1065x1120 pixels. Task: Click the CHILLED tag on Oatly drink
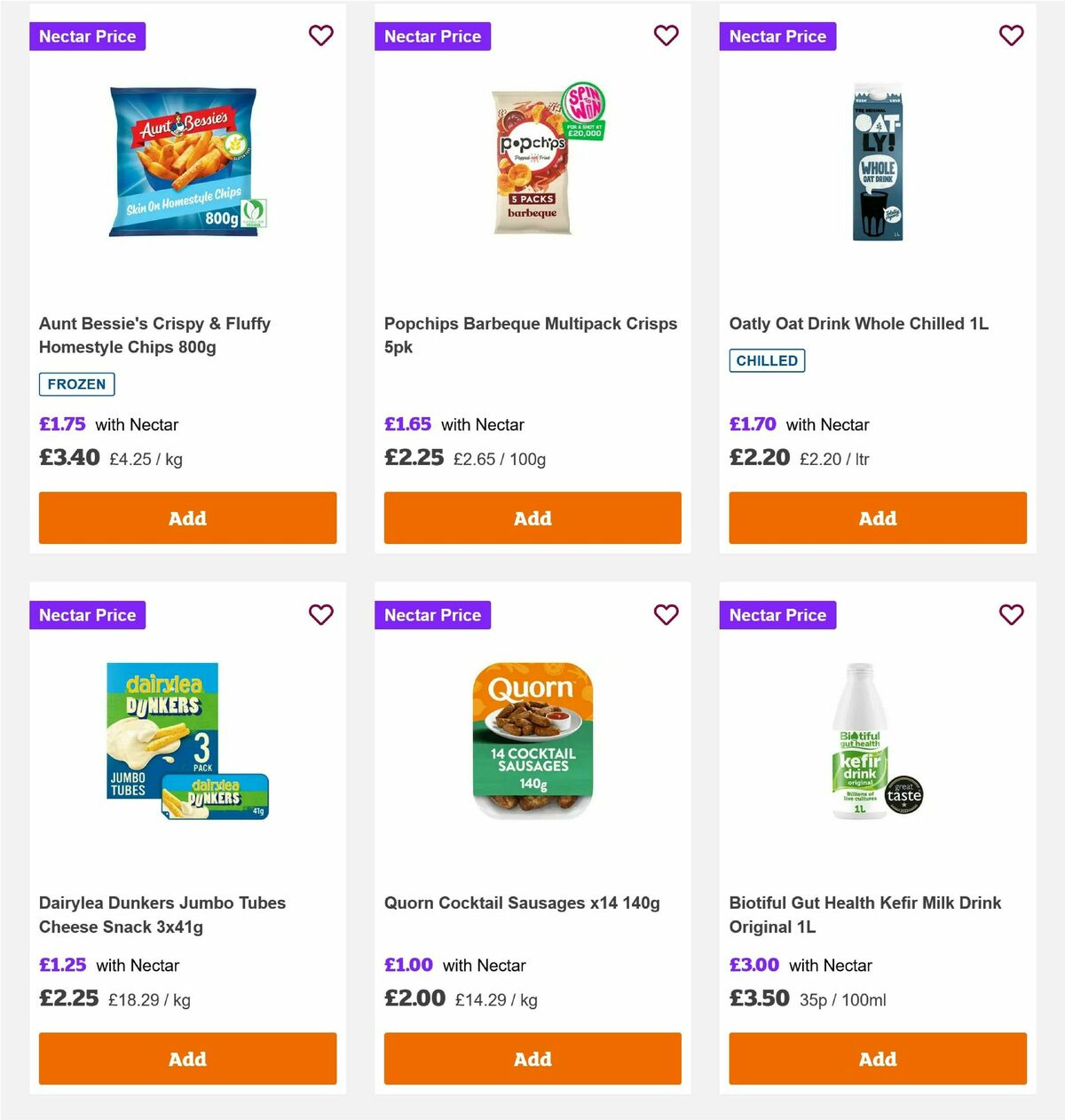pos(767,360)
